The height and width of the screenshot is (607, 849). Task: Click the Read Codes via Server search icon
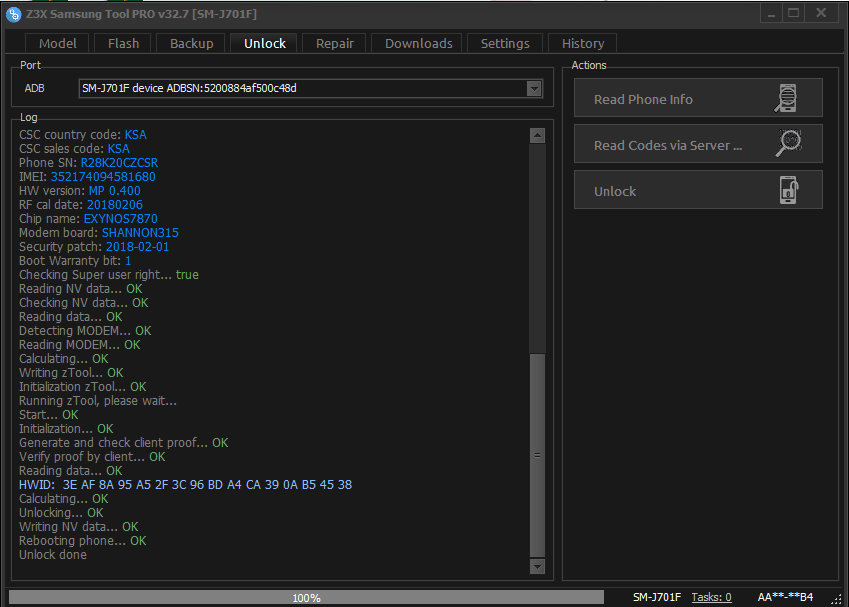tap(788, 143)
